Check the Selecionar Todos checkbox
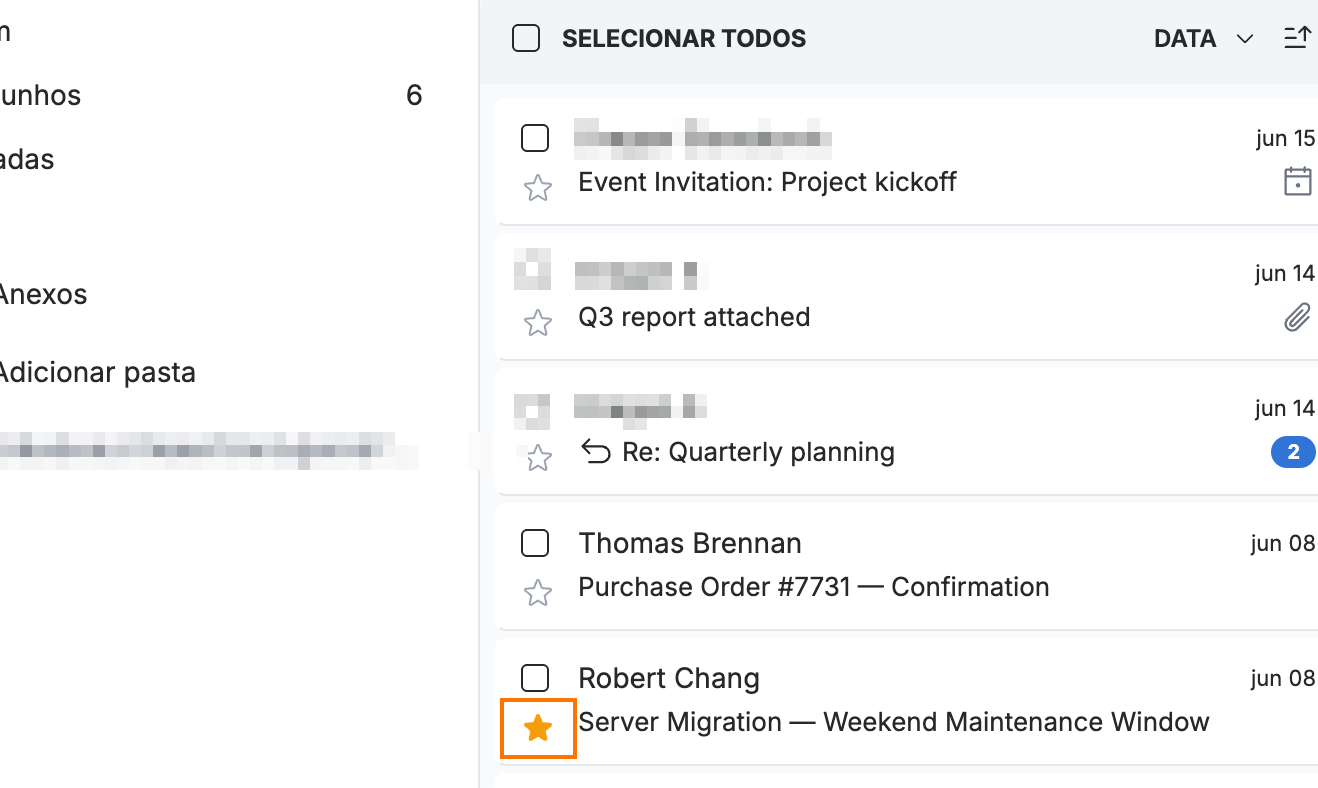This screenshot has width=1318, height=788. pyautogui.click(x=526, y=39)
